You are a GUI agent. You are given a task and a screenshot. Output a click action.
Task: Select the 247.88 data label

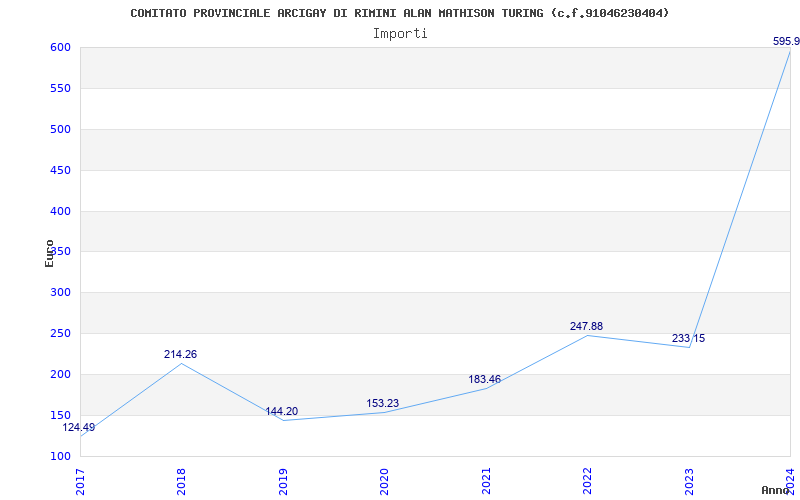coord(586,326)
